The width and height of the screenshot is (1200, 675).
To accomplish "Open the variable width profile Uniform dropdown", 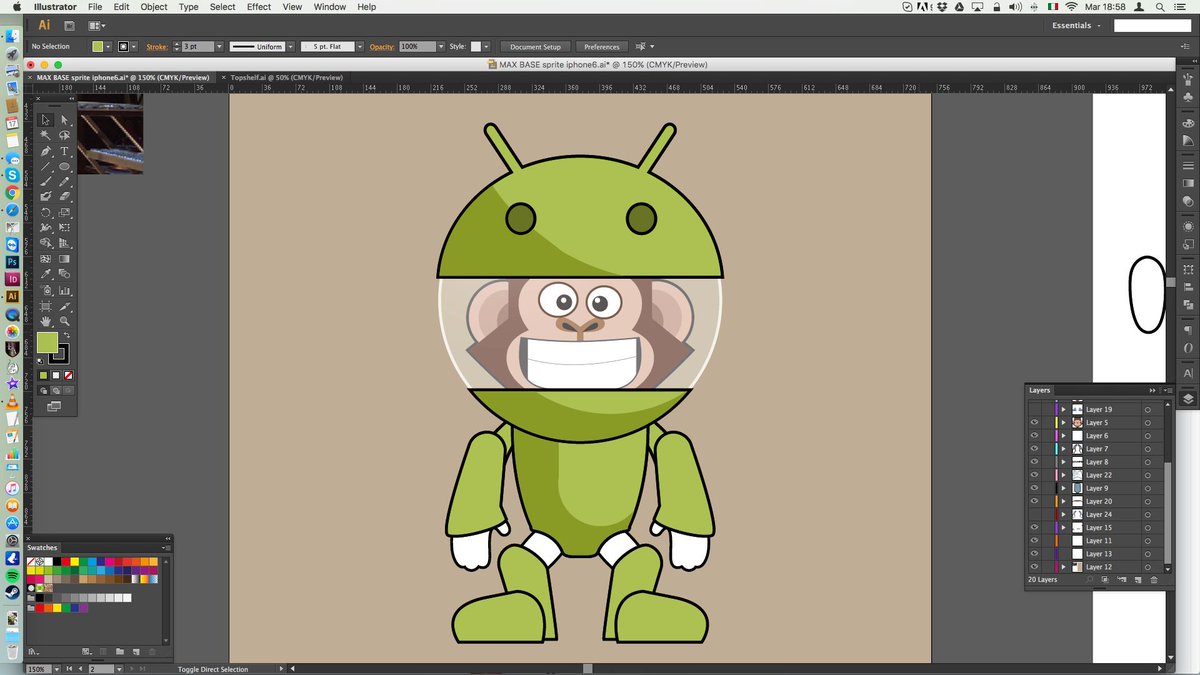I will (x=291, y=46).
